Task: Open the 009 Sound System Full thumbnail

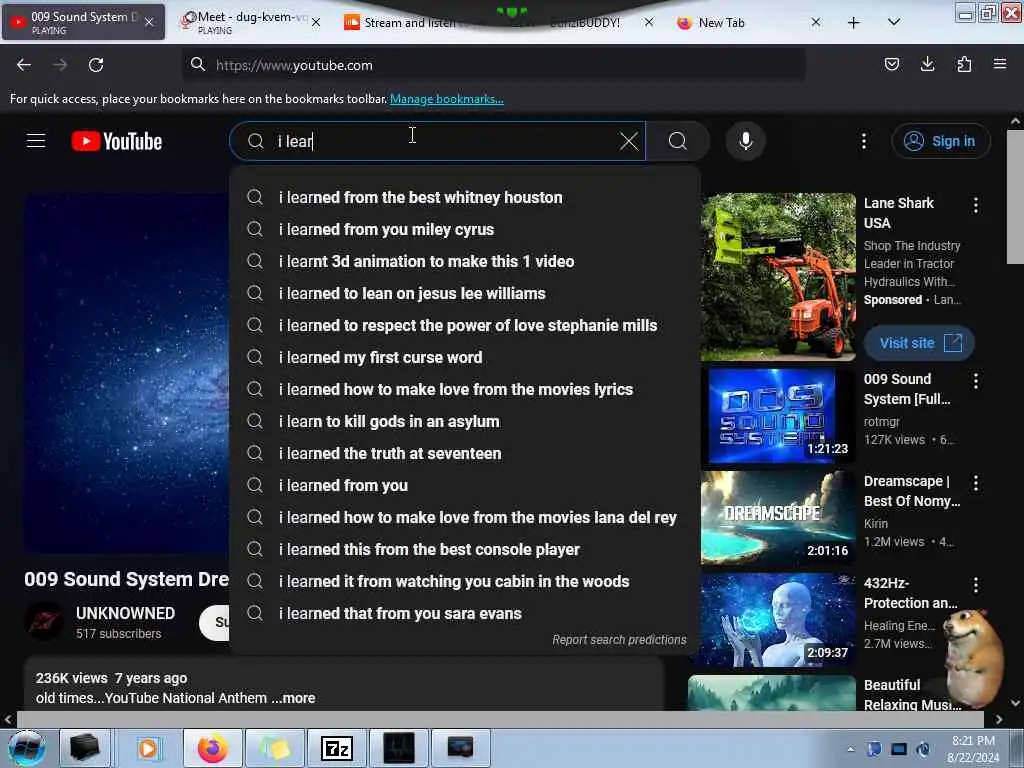Action: click(778, 416)
